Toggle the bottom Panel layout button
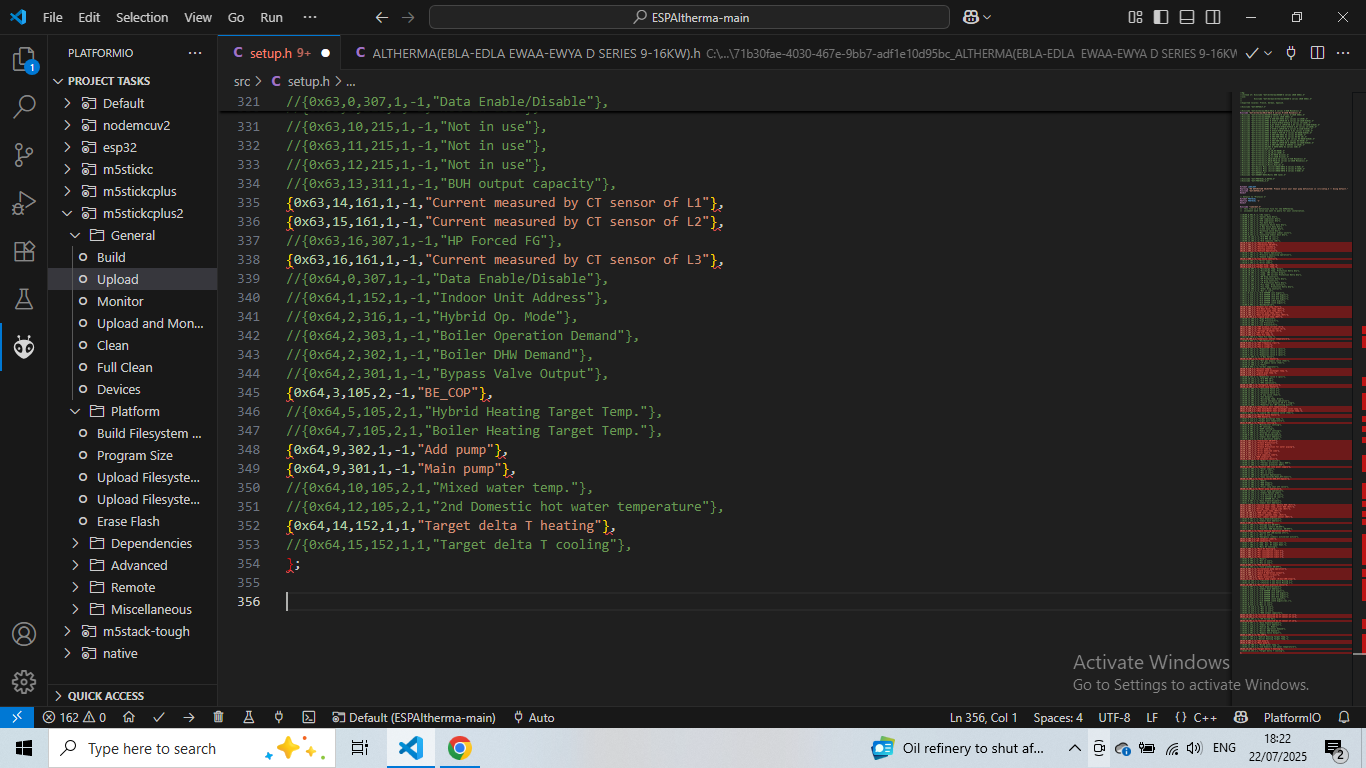 1187,17
